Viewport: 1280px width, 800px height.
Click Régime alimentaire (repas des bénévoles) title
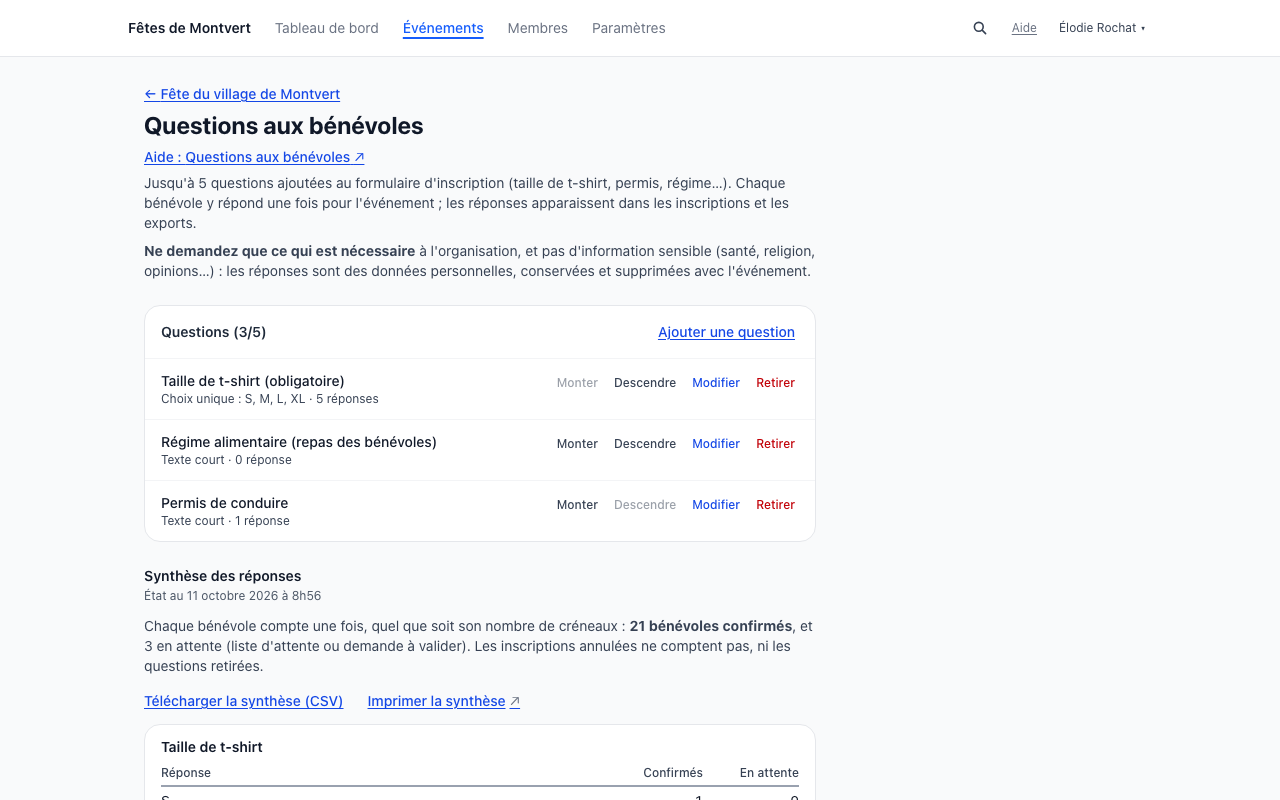[298, 442]
